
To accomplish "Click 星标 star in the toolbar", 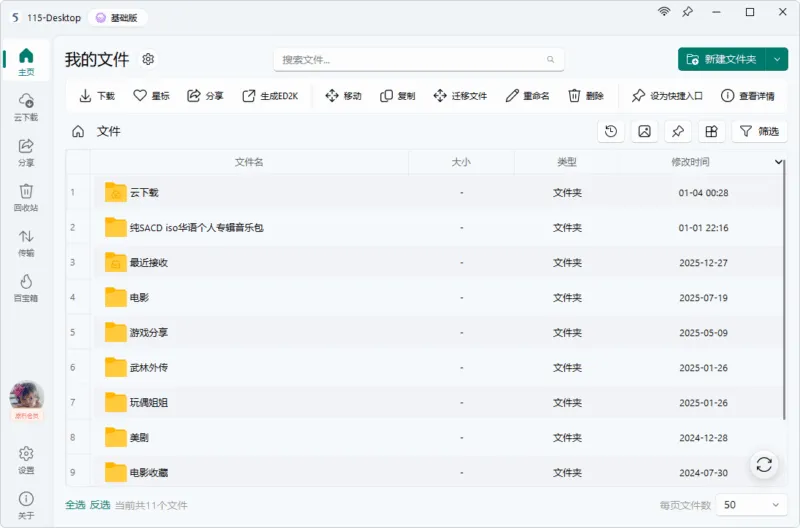I will coord(151,95).
